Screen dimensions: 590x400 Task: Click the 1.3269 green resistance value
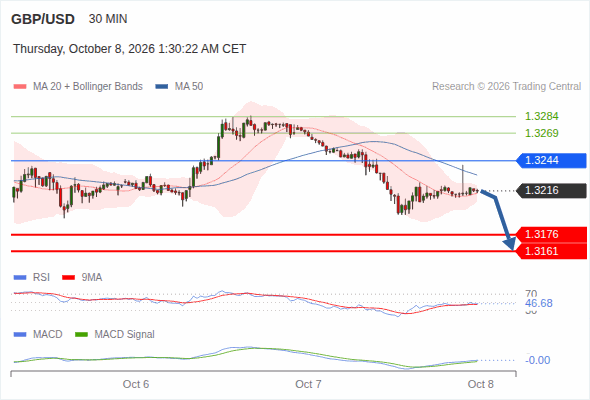(541, 133)
